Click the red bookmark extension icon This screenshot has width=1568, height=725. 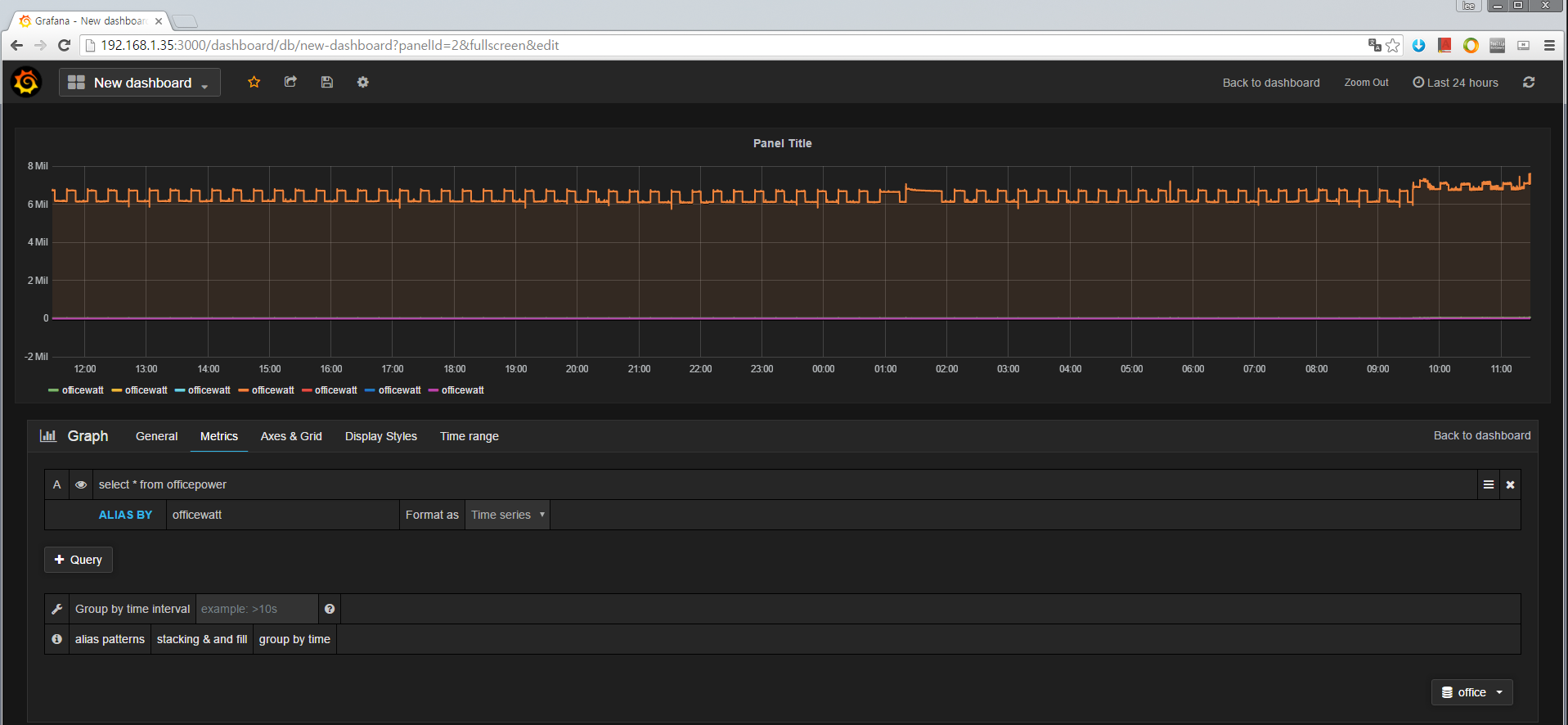[x=1444, y=45]
